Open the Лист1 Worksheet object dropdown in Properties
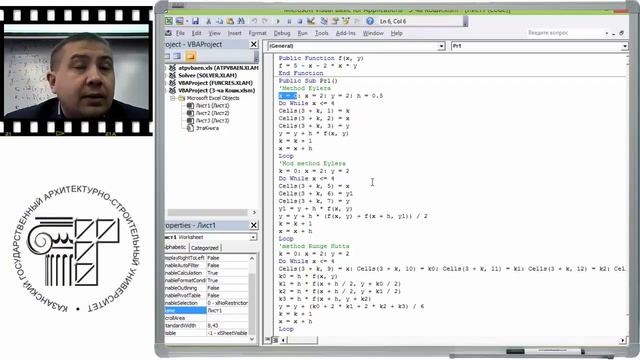The width and height of the screenshot is (640, 360). coord(253,237)
